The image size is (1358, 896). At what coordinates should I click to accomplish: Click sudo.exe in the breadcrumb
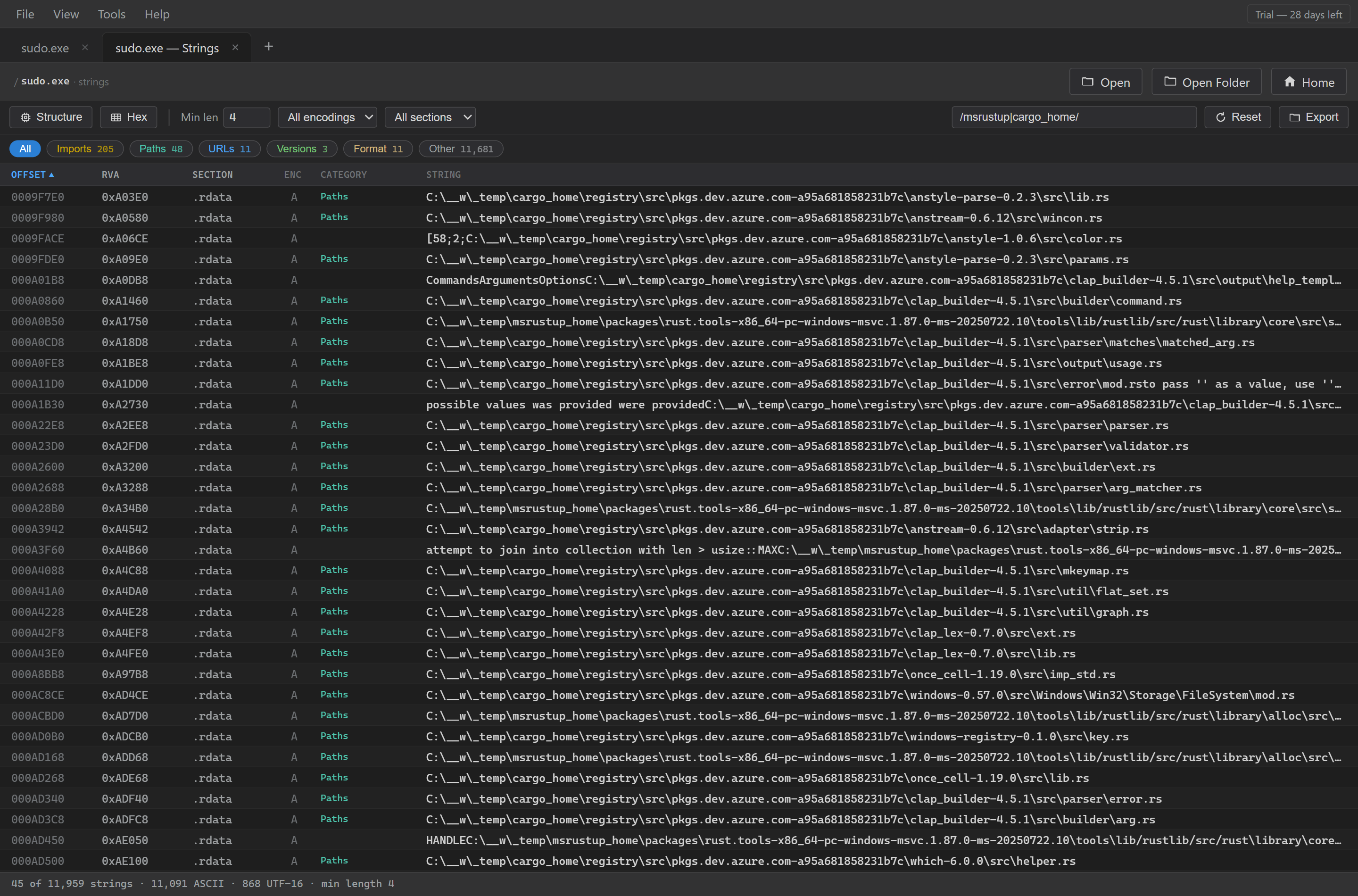click(45, 81)
